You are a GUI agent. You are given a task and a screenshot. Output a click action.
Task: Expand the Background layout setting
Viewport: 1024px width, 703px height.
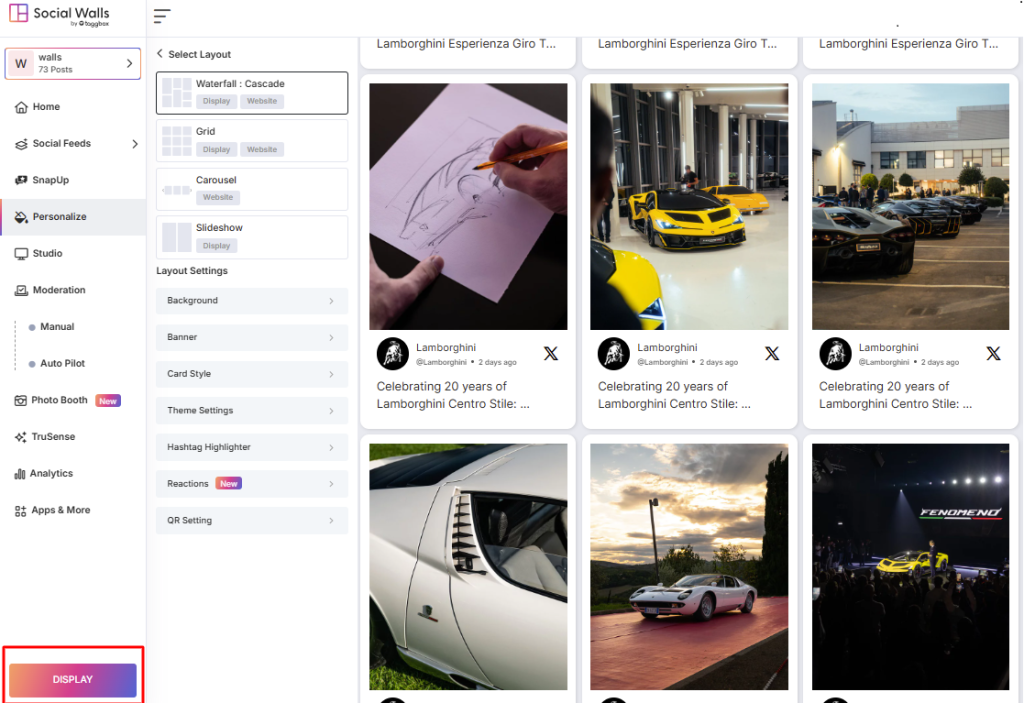(x=252, y=301)
